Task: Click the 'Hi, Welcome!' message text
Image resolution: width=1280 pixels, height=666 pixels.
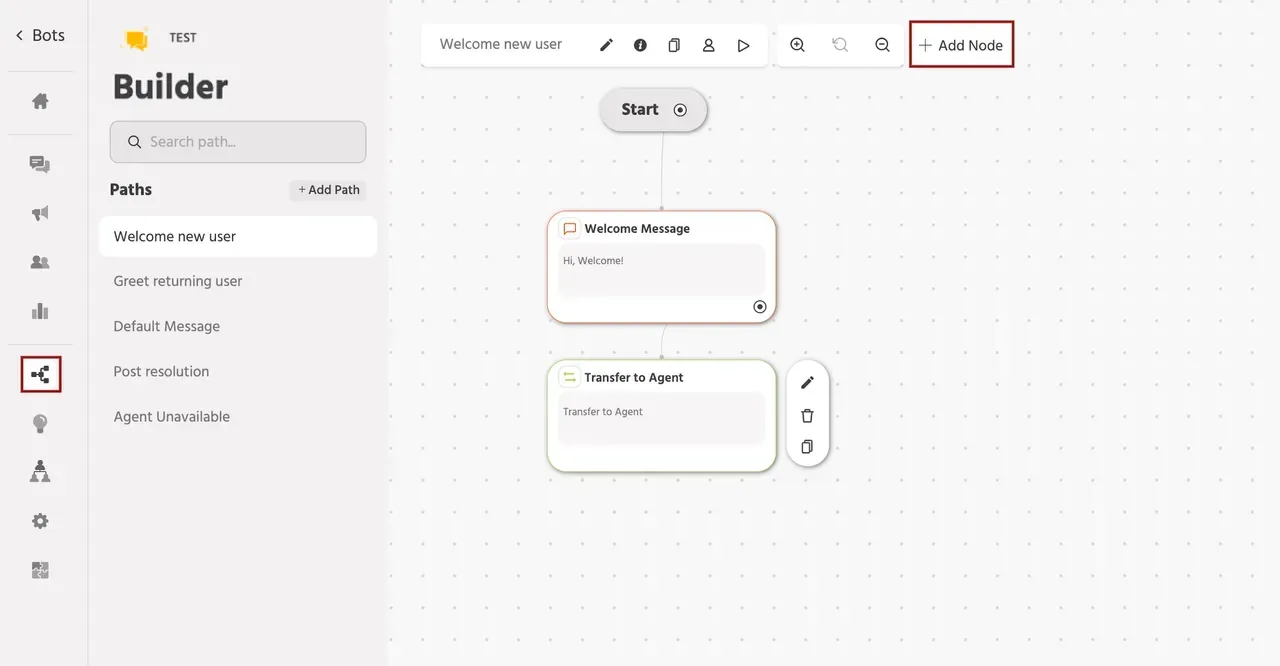Action: 593,261
